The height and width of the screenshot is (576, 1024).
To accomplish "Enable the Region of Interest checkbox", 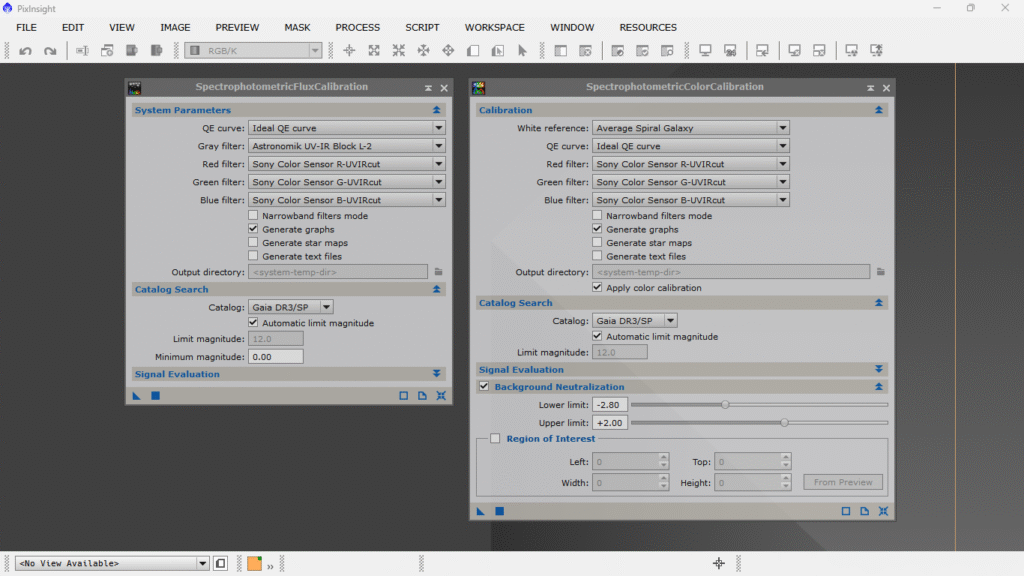I will pos(495,439).
